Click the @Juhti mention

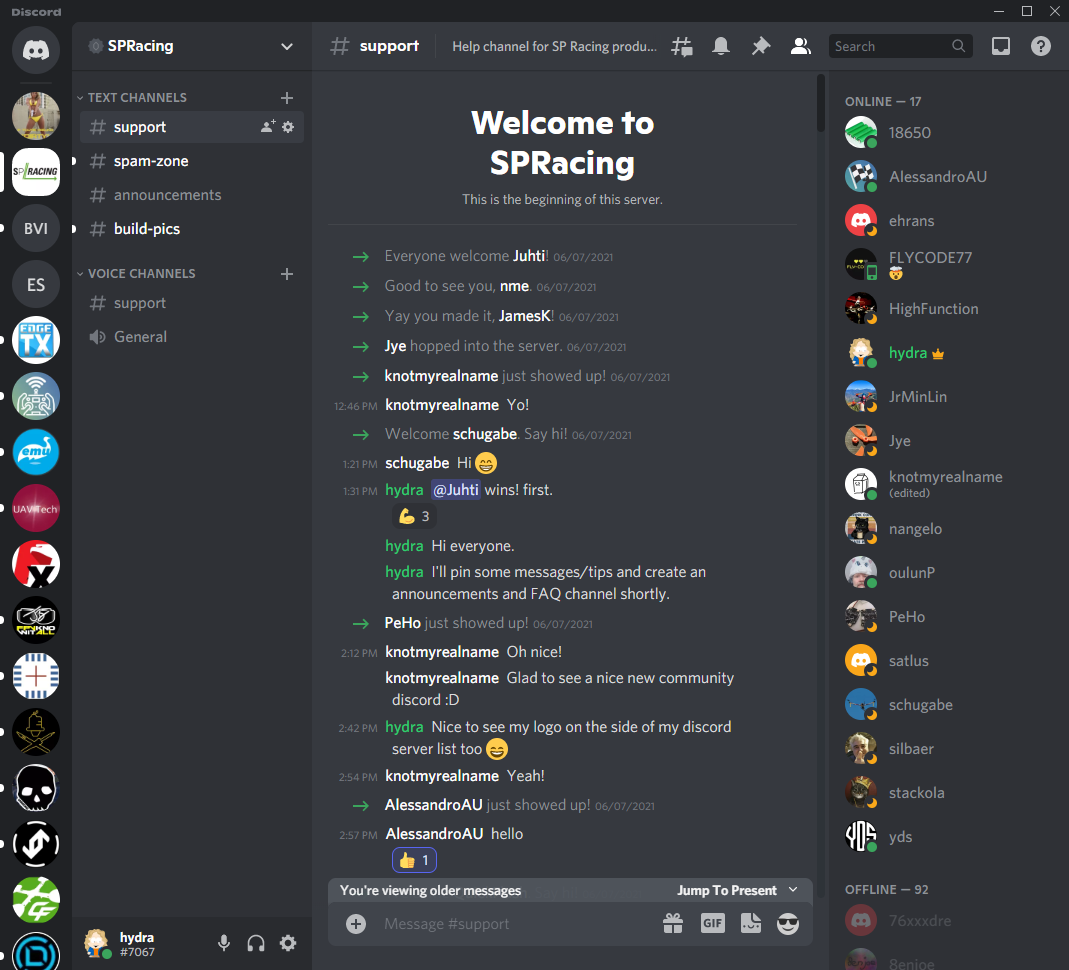tap(455, 489)
